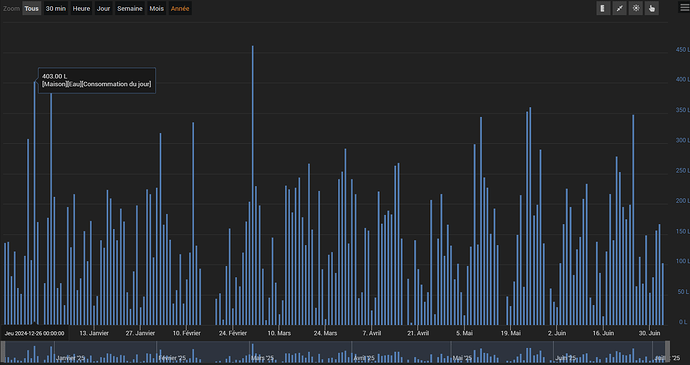Activate the hand pointer tool
Viewport: 690px width, 365px height.
[652, 8]
